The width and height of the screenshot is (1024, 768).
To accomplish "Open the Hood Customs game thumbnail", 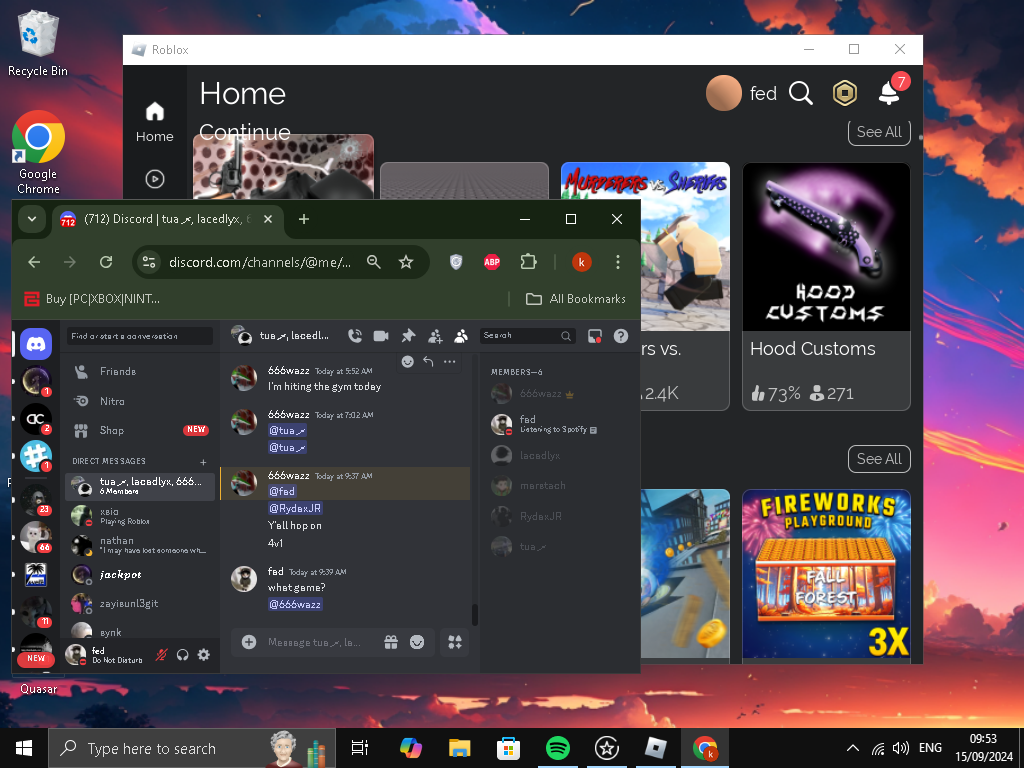I will coord(827,247).
